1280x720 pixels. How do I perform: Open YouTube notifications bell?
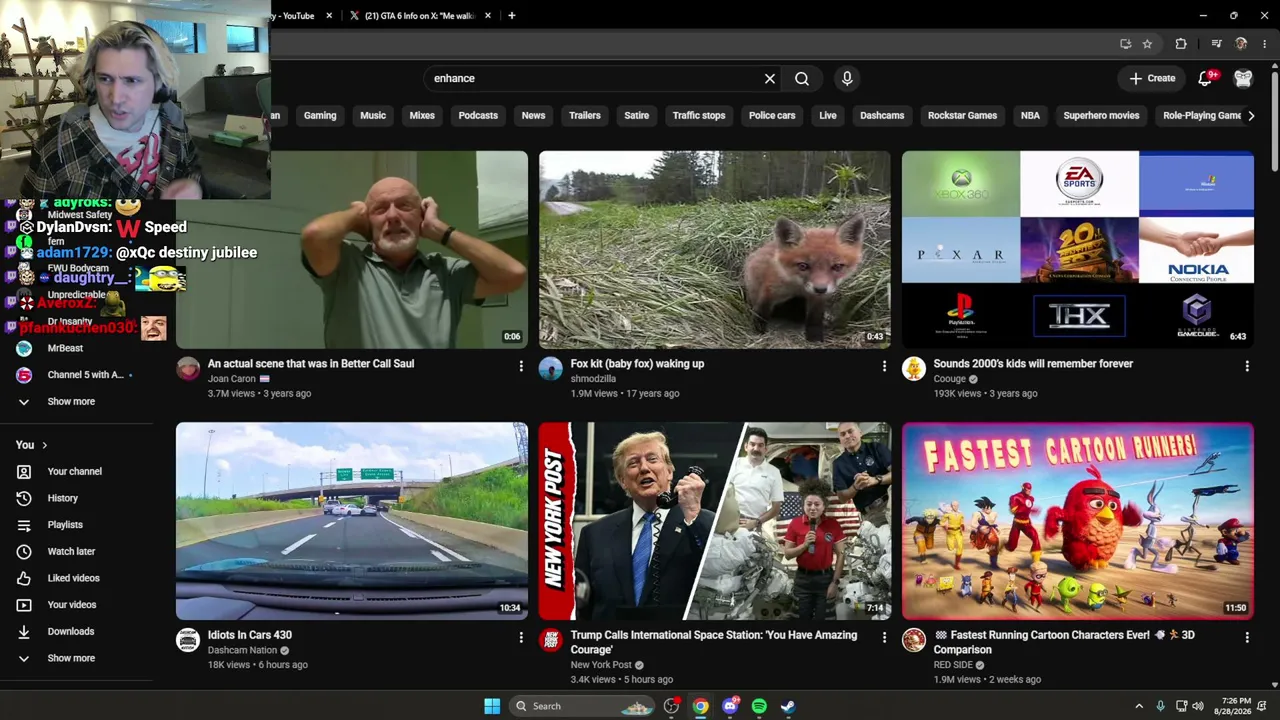coord(1205,78)
